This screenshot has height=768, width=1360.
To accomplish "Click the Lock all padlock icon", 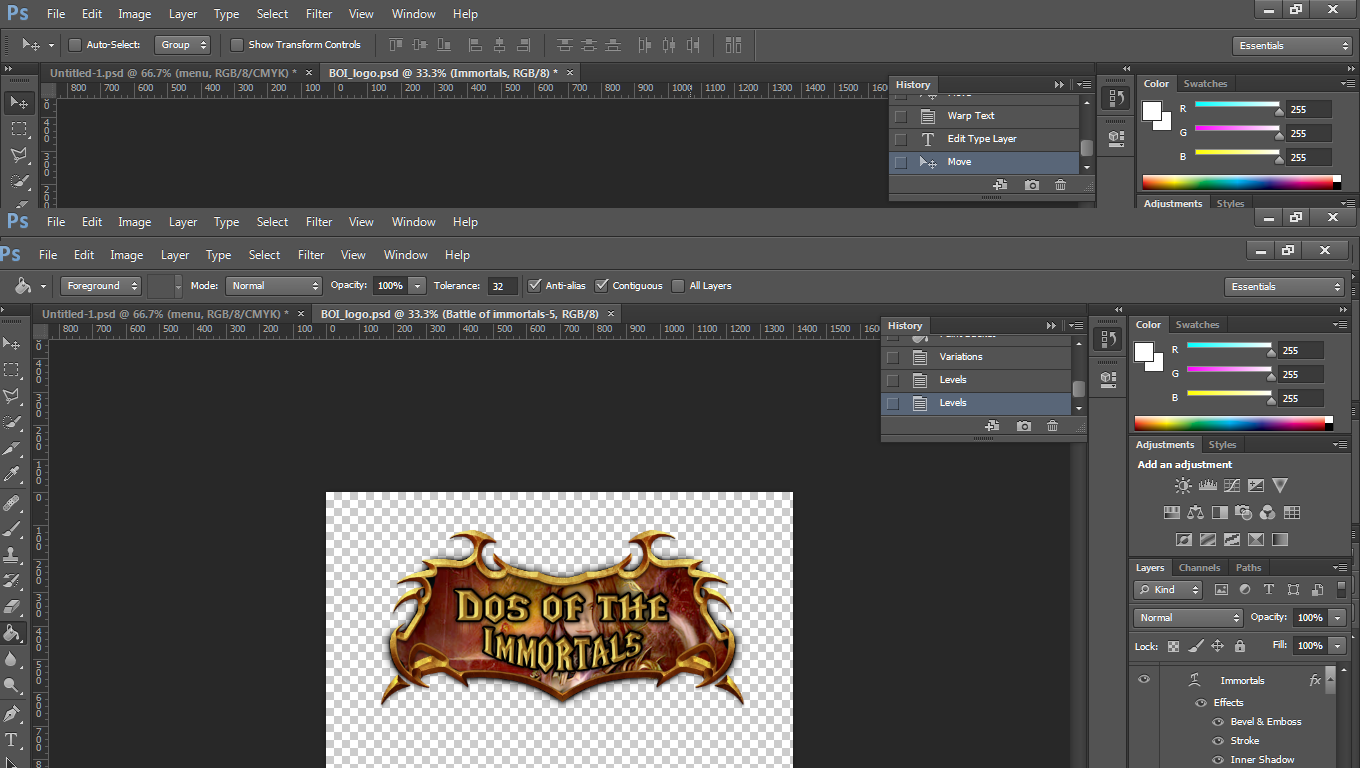I will pos(1240,646).
